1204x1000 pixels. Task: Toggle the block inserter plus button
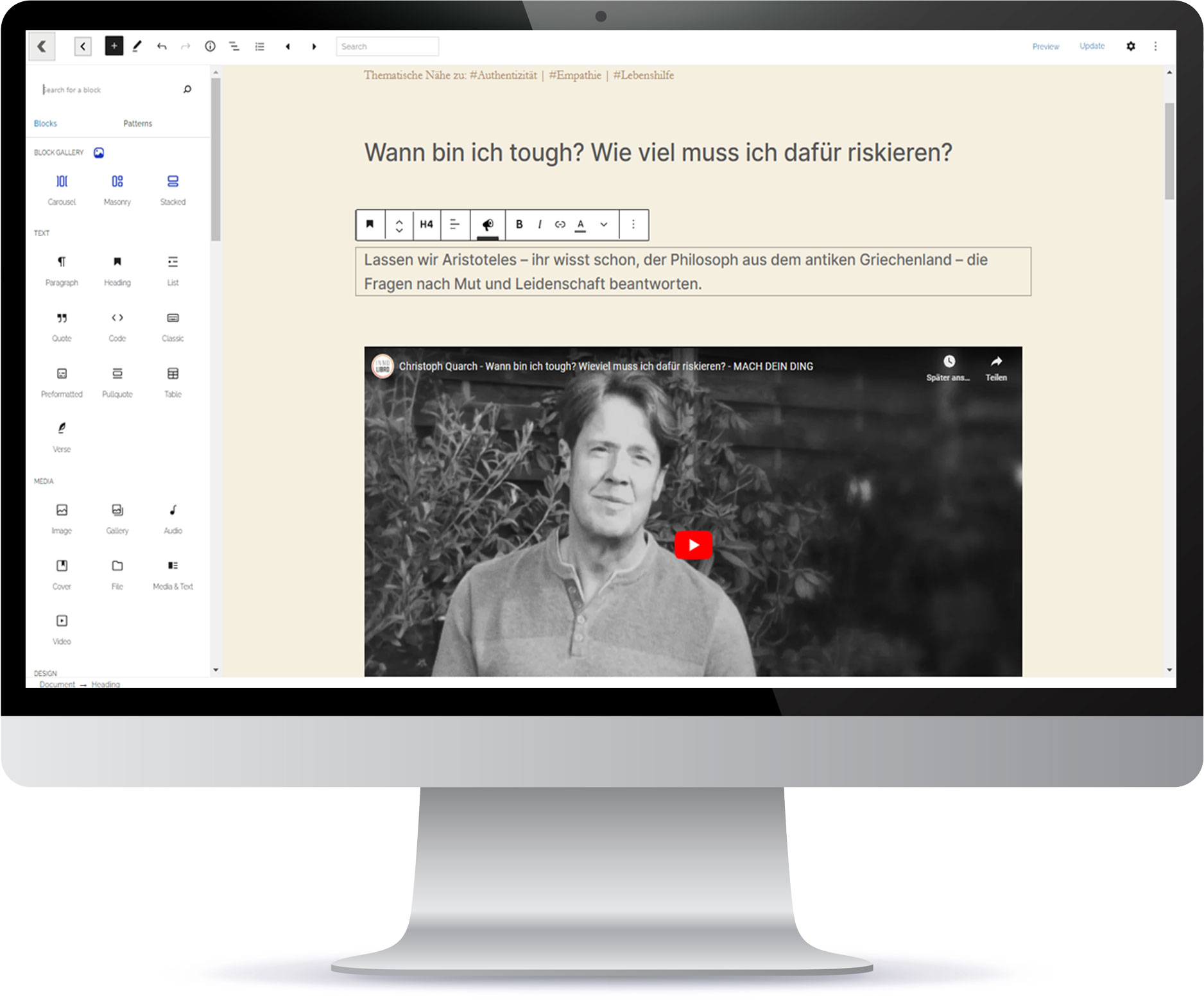pyautogui.click(x=114, y=46)
